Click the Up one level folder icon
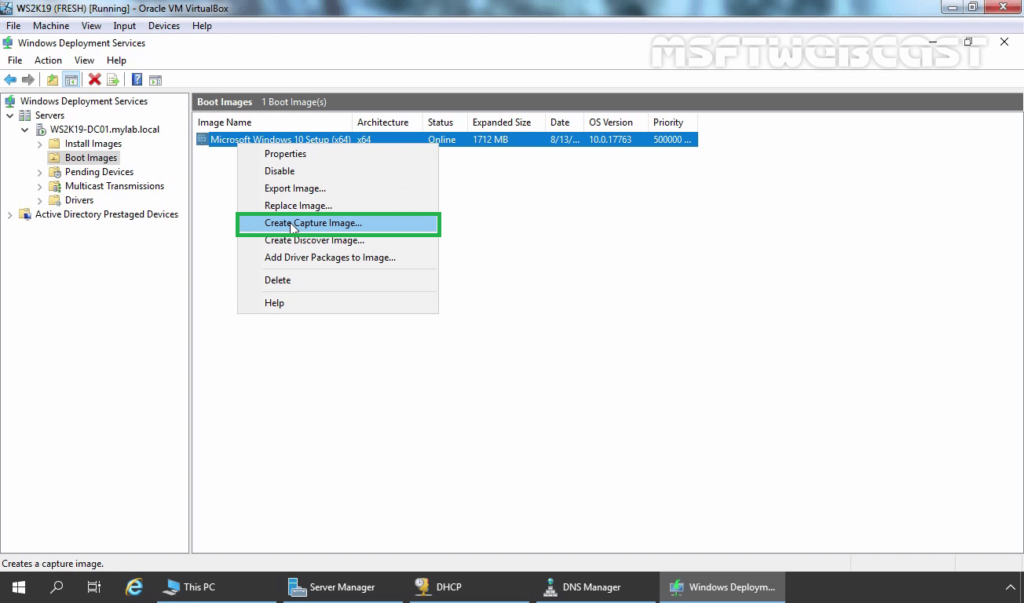 (x=52, y=80)
